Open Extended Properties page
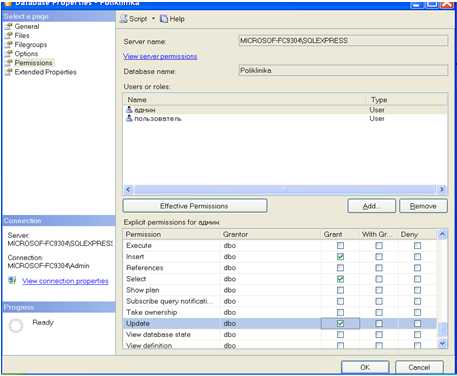This screenshot has height=376, width=457. coord(45,72)
